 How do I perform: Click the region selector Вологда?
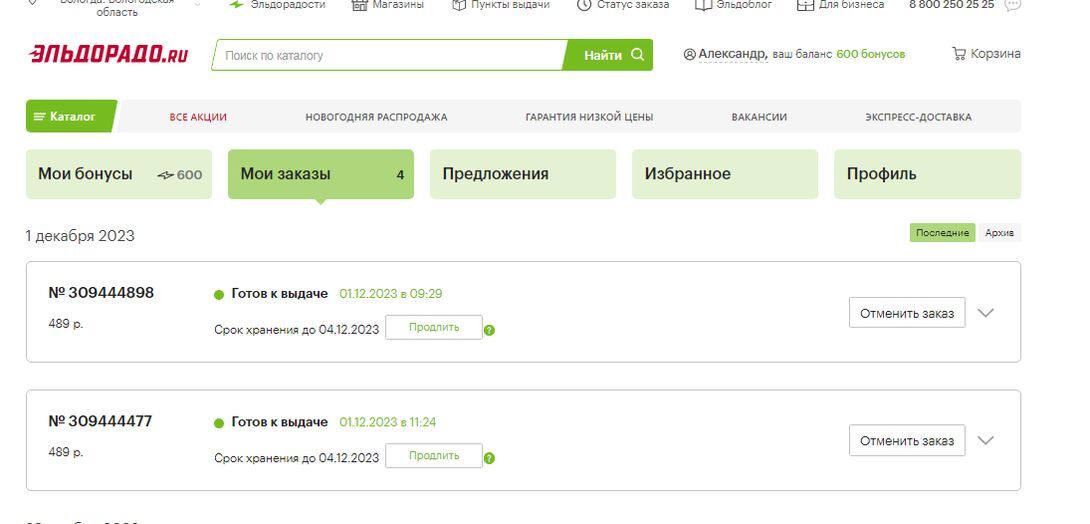click(x=115, y=6)
